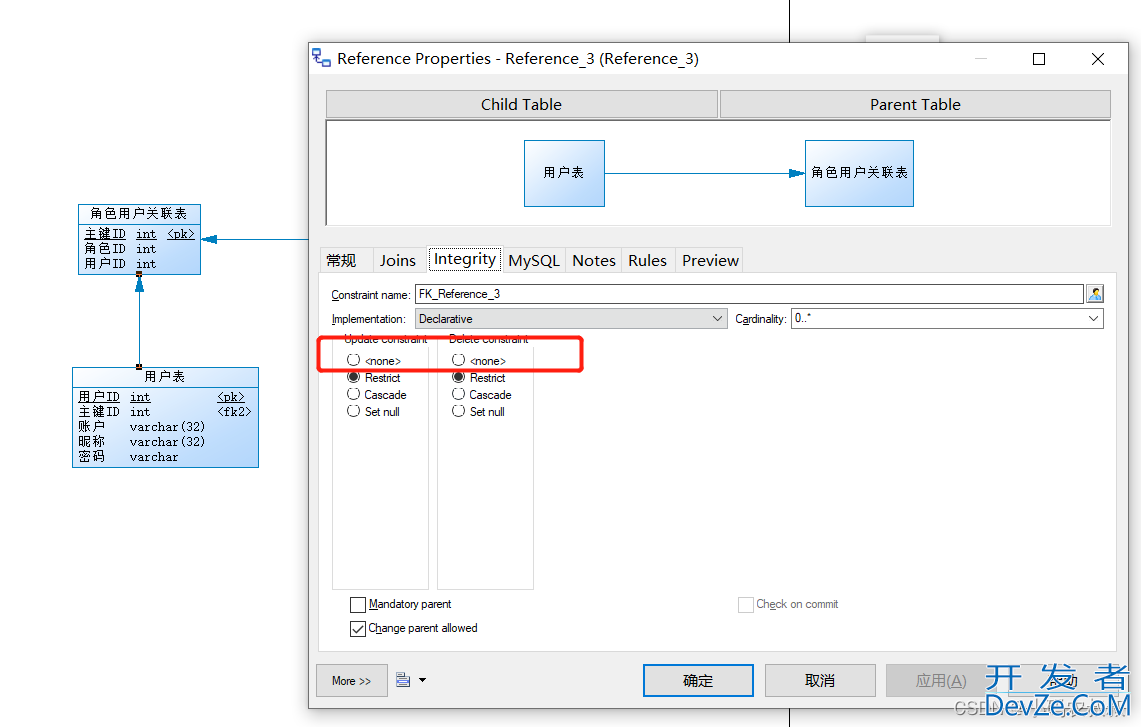Open the dropdown arrow next to properties icon
This screenshot has height=727, width=1141.
click(423, 680)
